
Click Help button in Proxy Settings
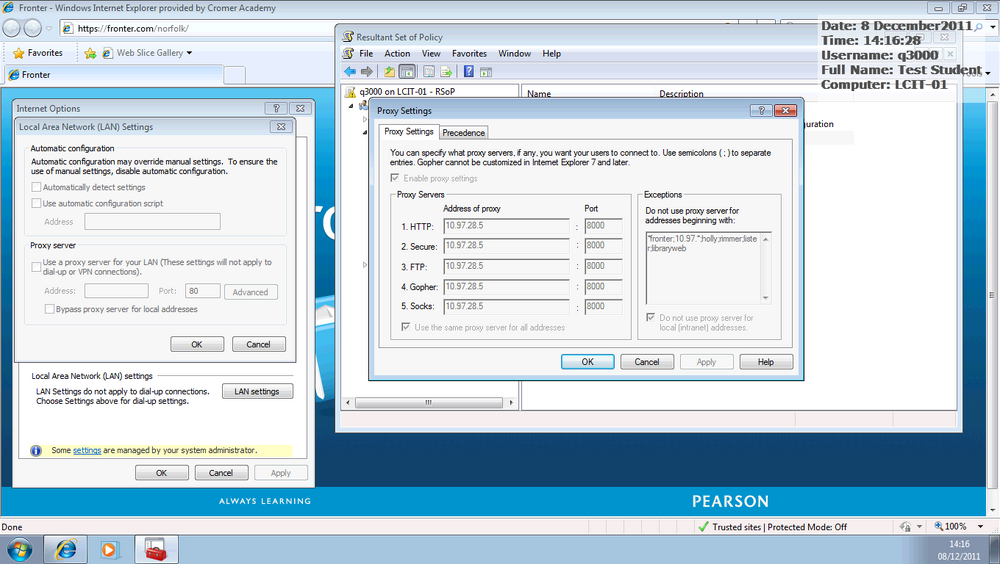click(766, 362)
